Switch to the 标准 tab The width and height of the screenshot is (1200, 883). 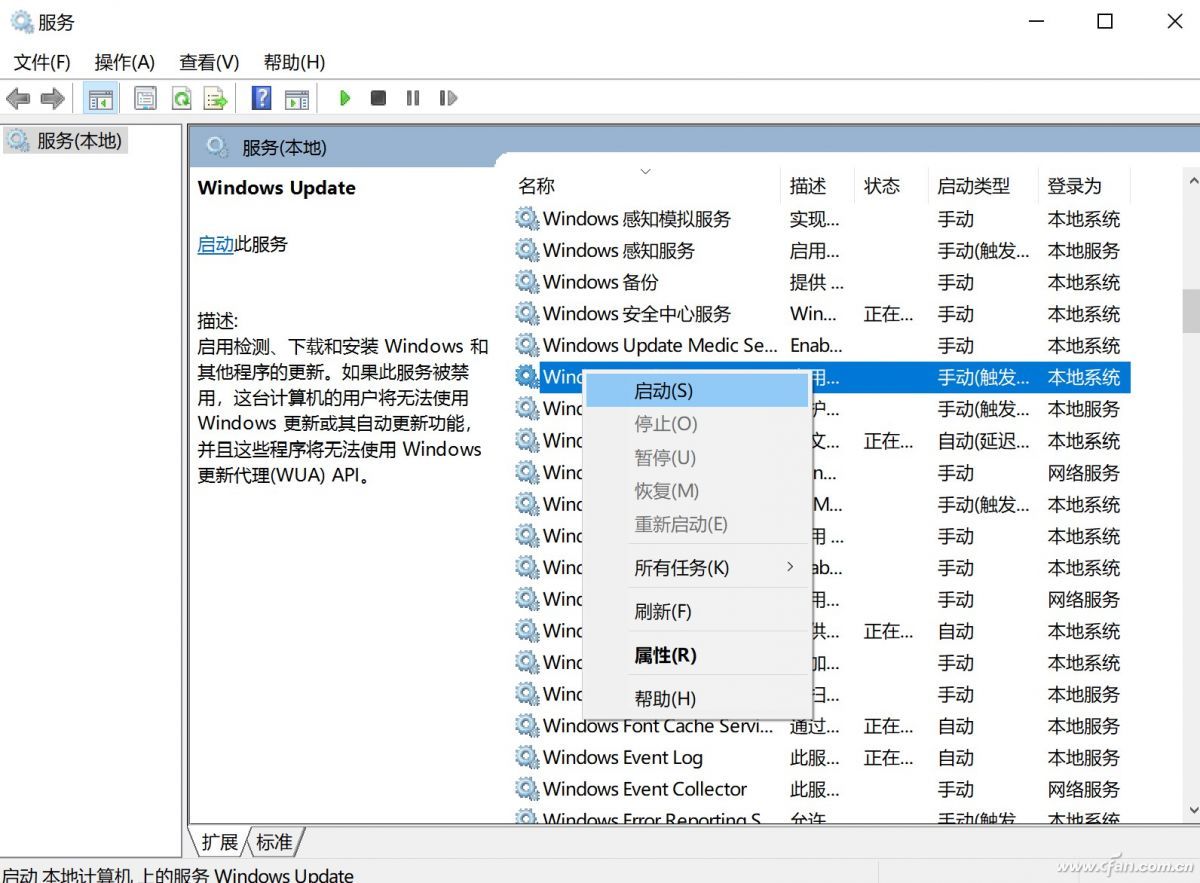[x=272, y=843]
